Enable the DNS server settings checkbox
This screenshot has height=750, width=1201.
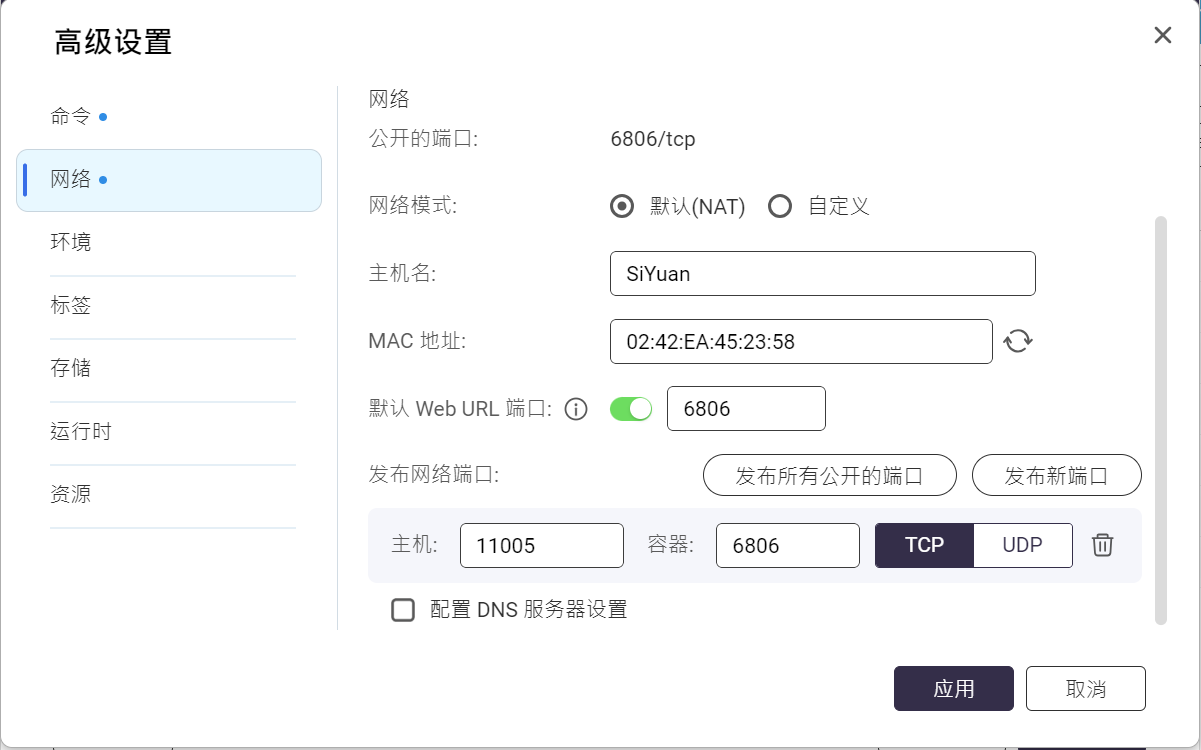(x=403, y=609)
